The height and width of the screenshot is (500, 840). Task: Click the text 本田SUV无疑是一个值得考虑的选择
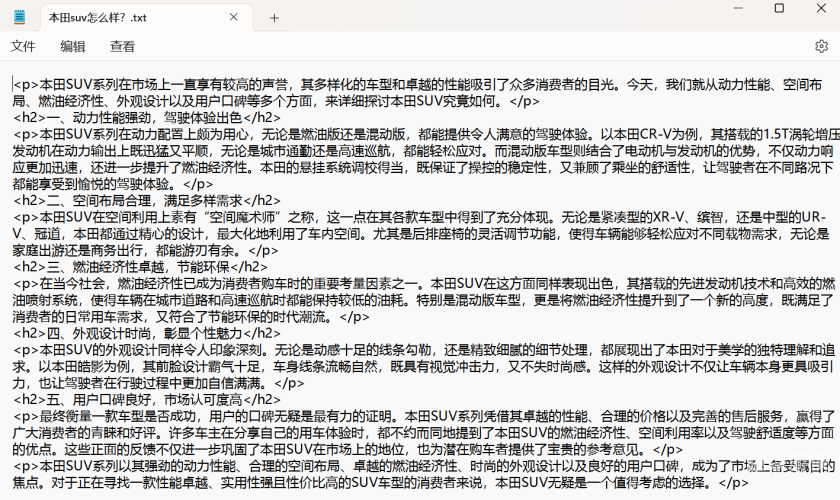(600, 483)
